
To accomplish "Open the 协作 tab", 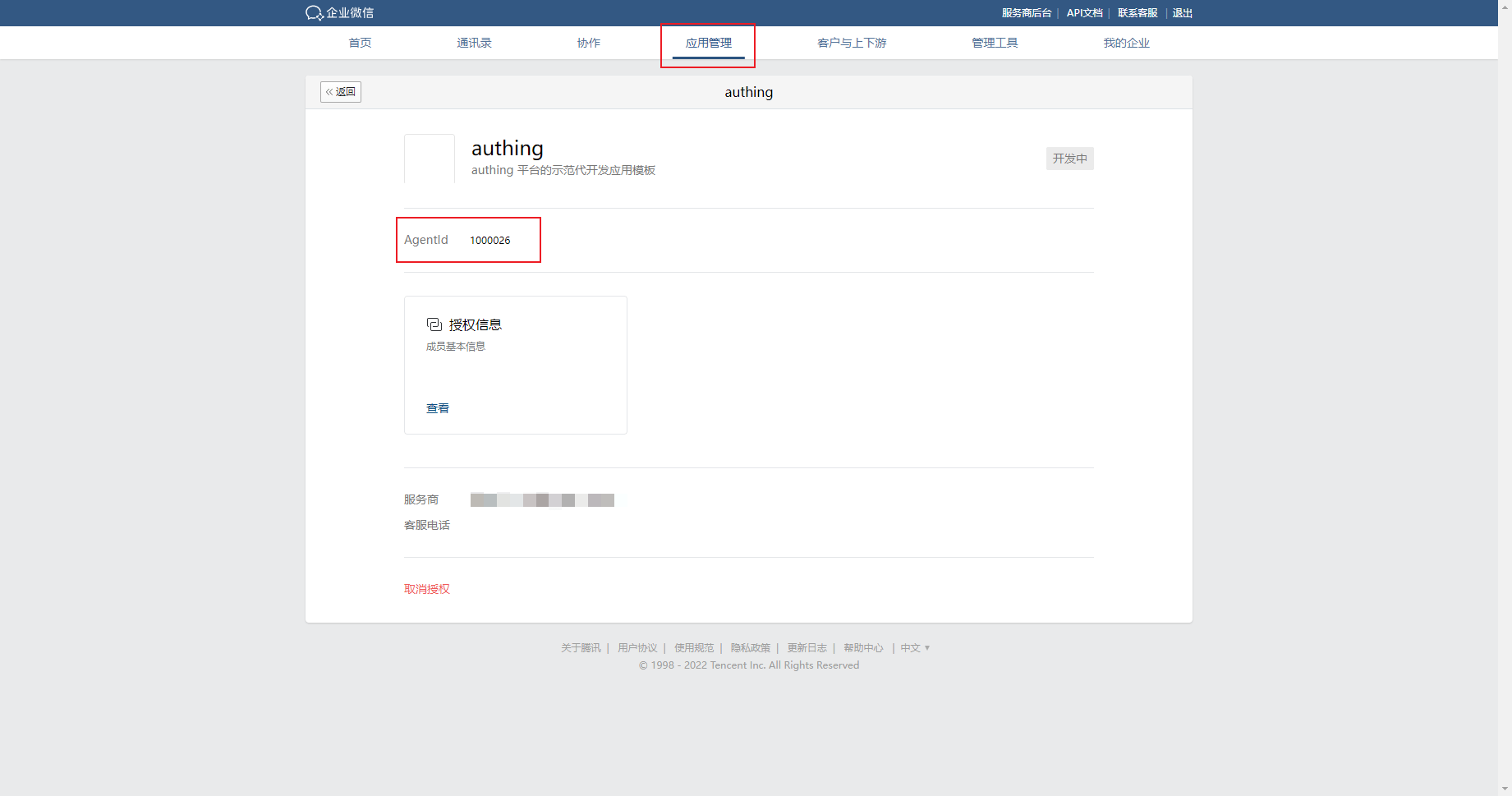I will tap(588, 43).
